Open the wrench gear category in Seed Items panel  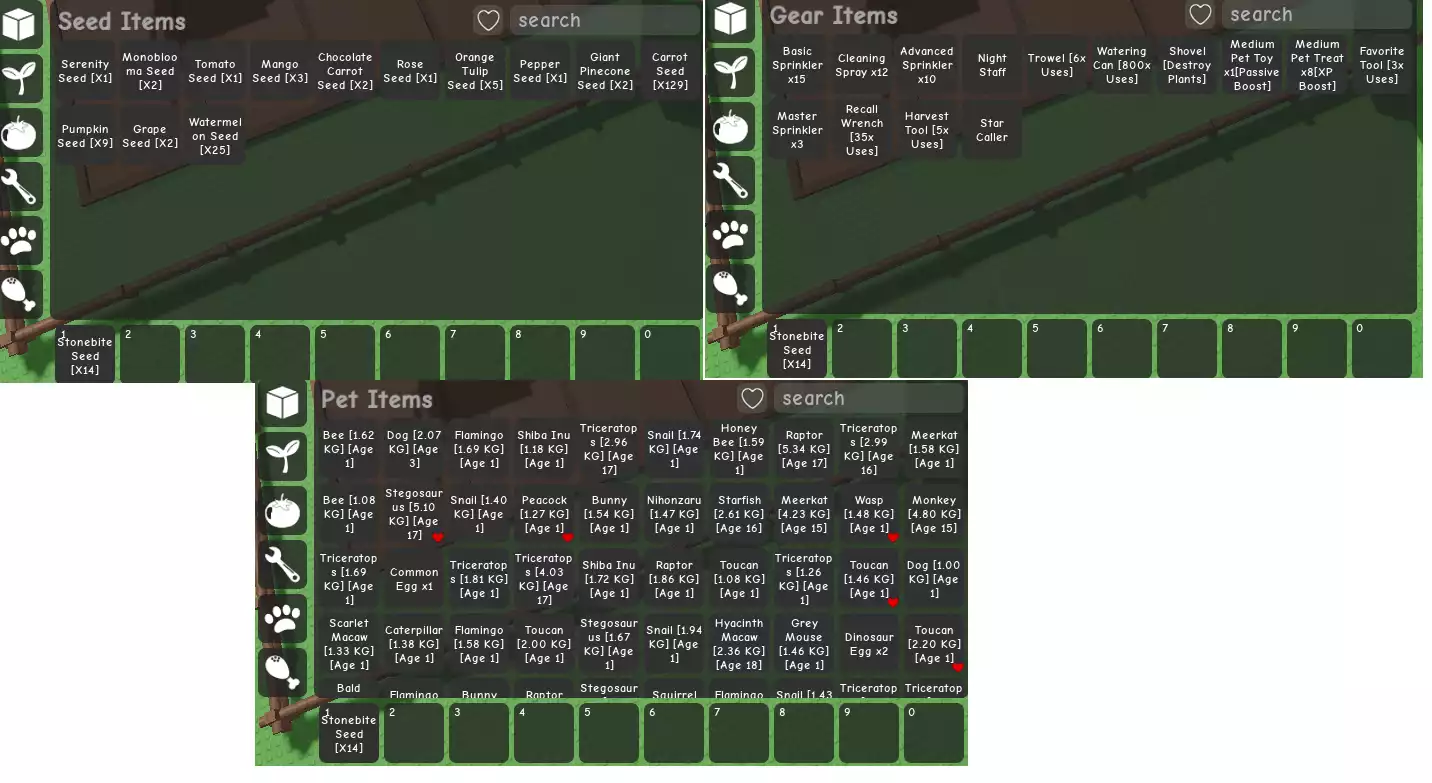pyautogui.click(x=20, y=186)
